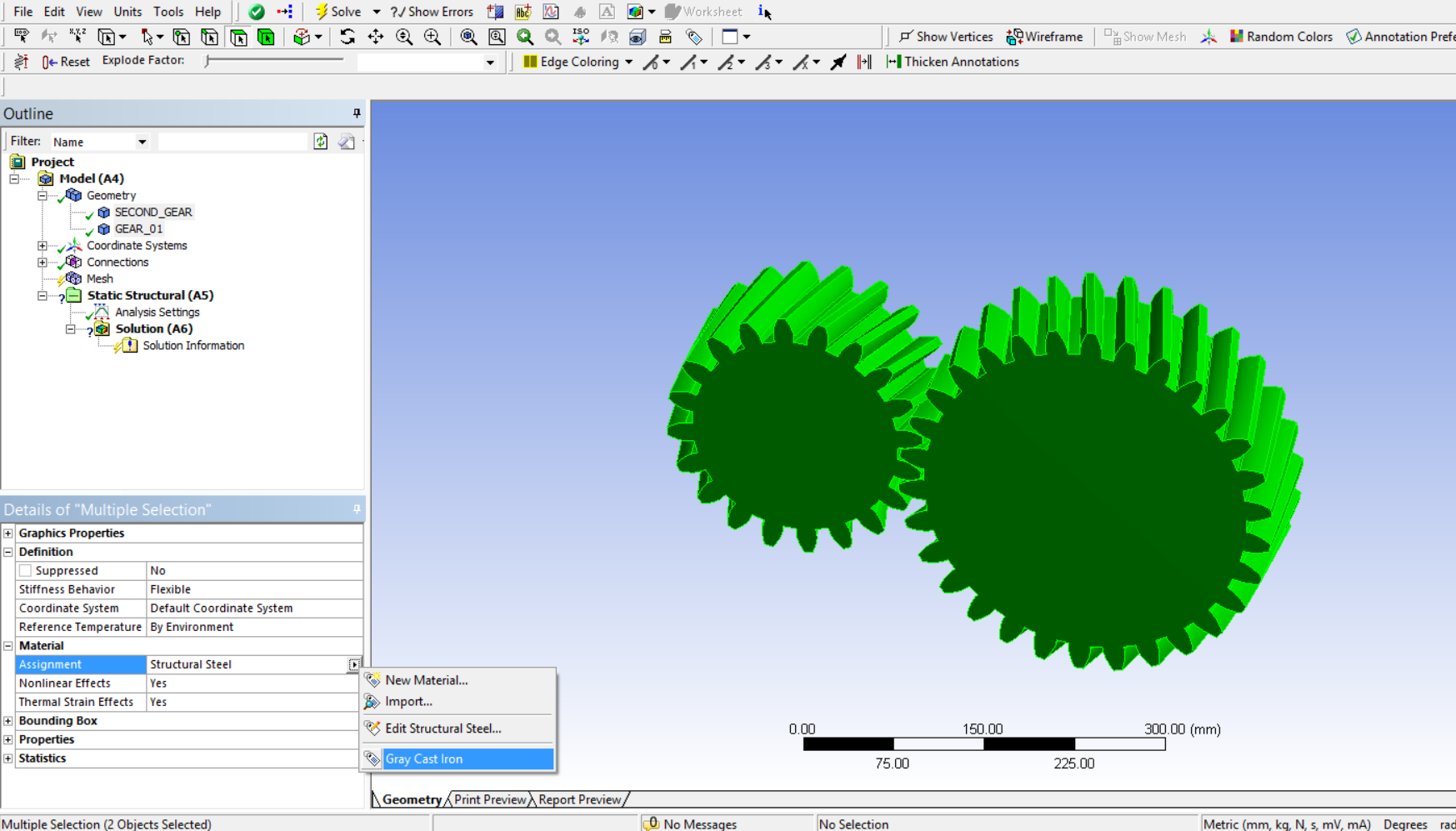The height and width of the screenshot is (831, 1456).
Task: Choose Edit Structural Steel... option
Action: [x=458, y=728]
